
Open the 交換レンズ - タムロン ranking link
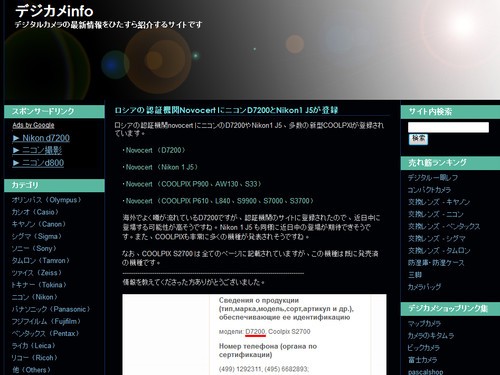pos(439,251)
